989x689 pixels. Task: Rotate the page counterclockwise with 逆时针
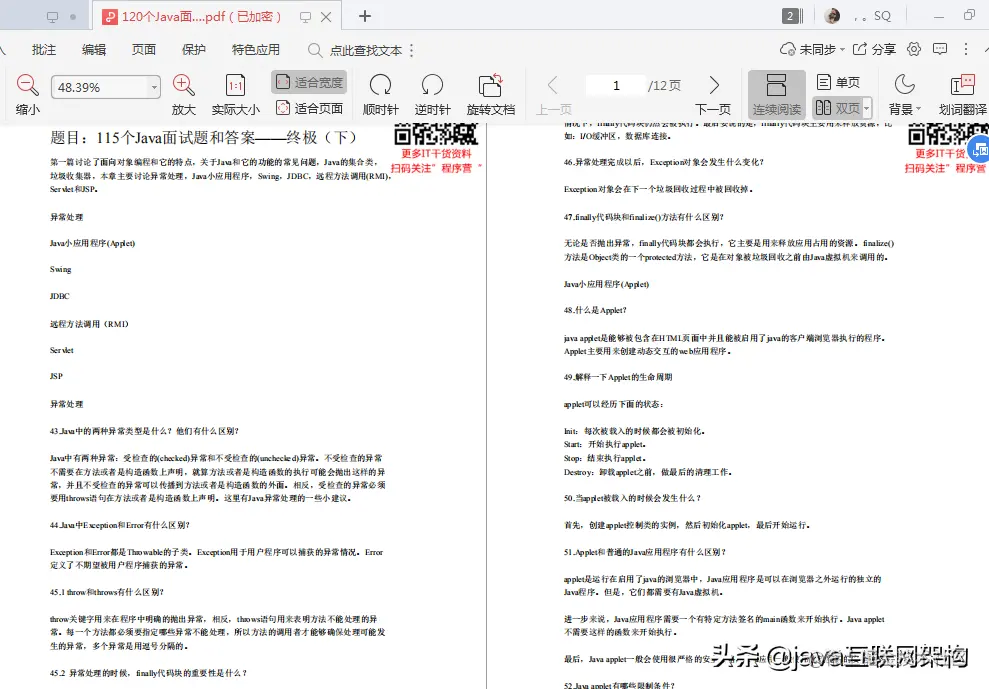point(432,94)
